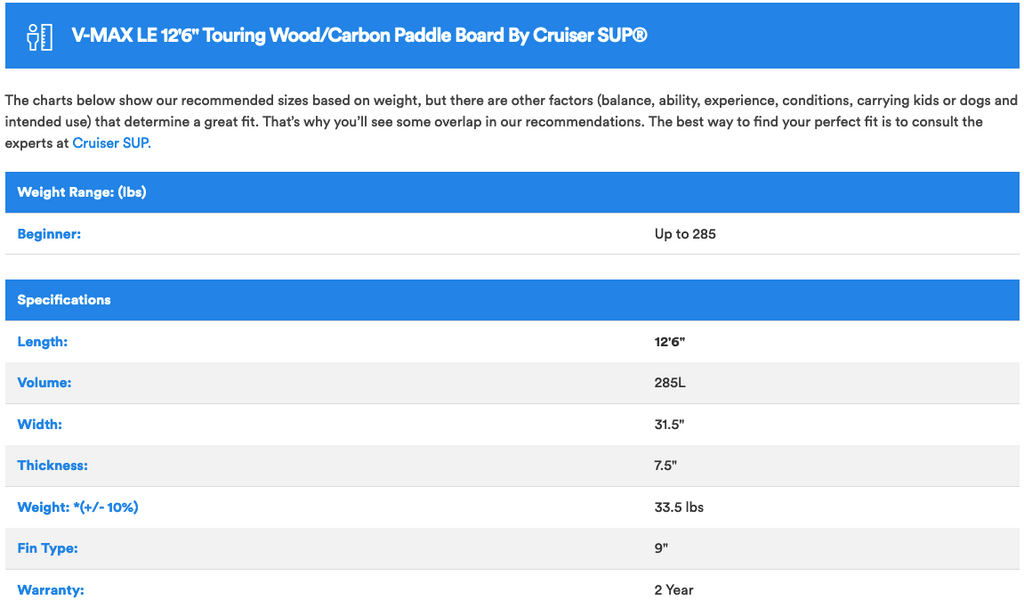Click the Up to 285 value
Image resolution: width=1024 pixels, height=608 pixels.
(685, 234)
